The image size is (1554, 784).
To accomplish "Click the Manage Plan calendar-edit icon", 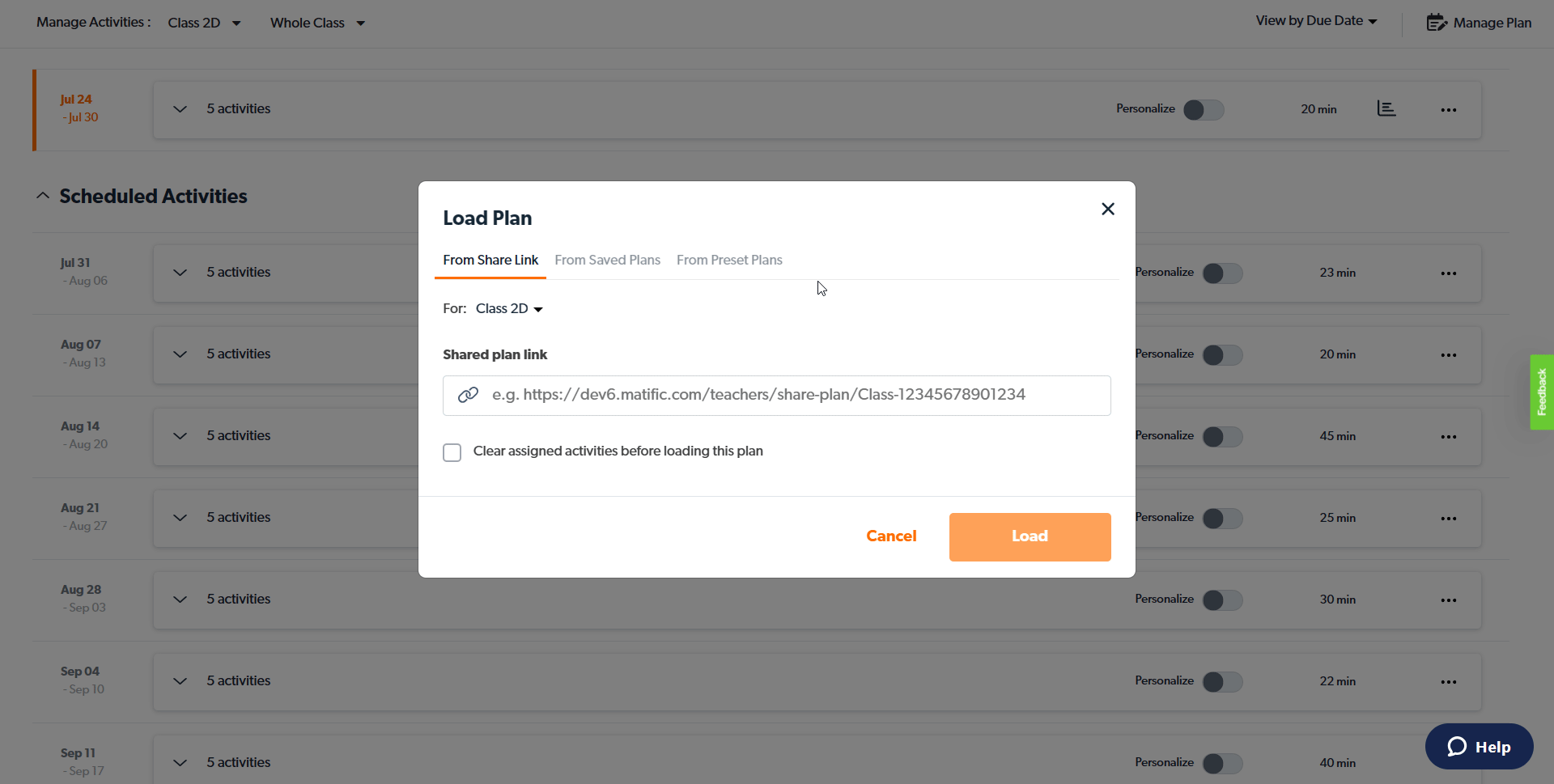I will pos(1438,22).
